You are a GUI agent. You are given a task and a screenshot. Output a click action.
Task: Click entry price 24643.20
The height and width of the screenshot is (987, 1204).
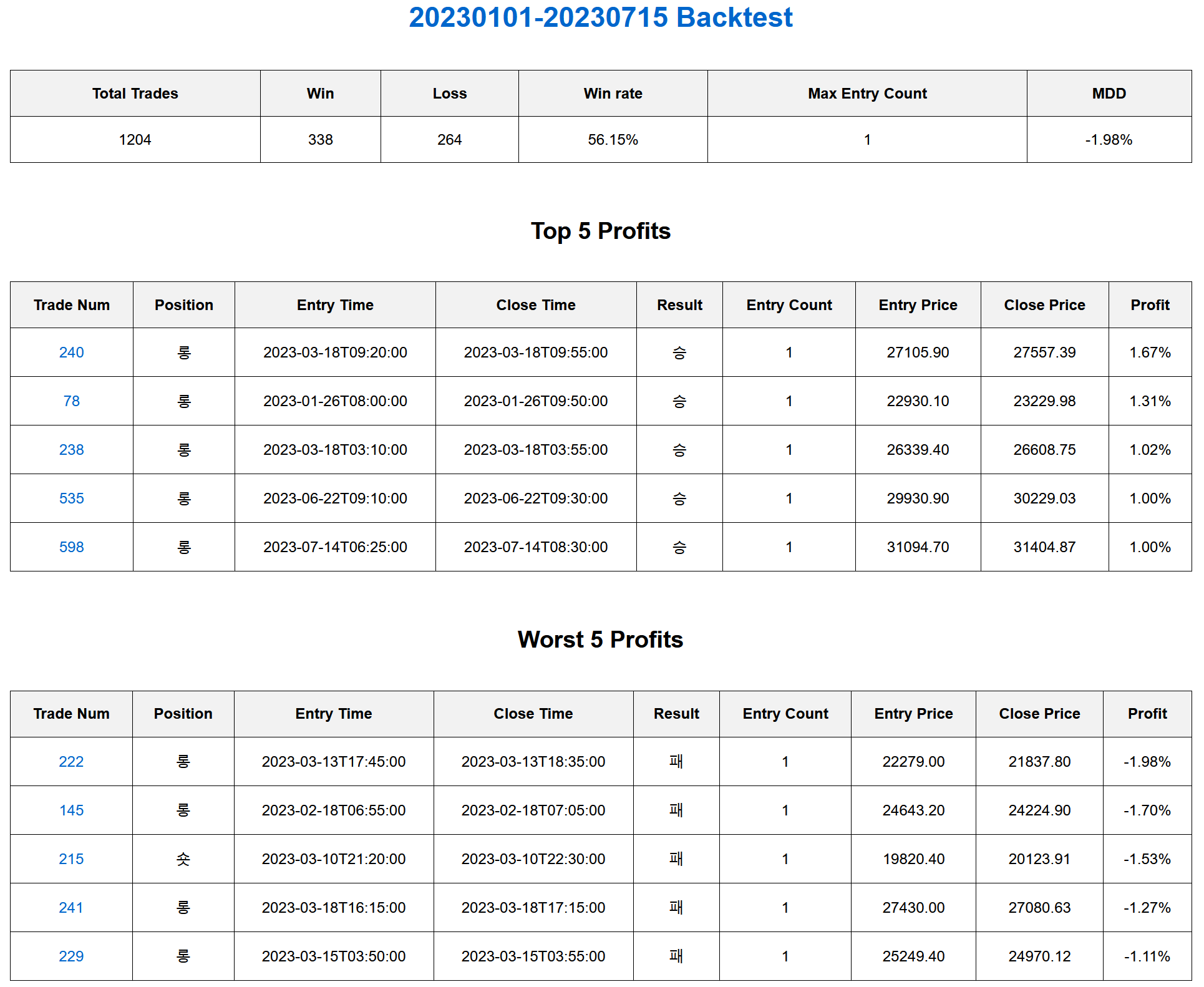(x=913, y=810)
